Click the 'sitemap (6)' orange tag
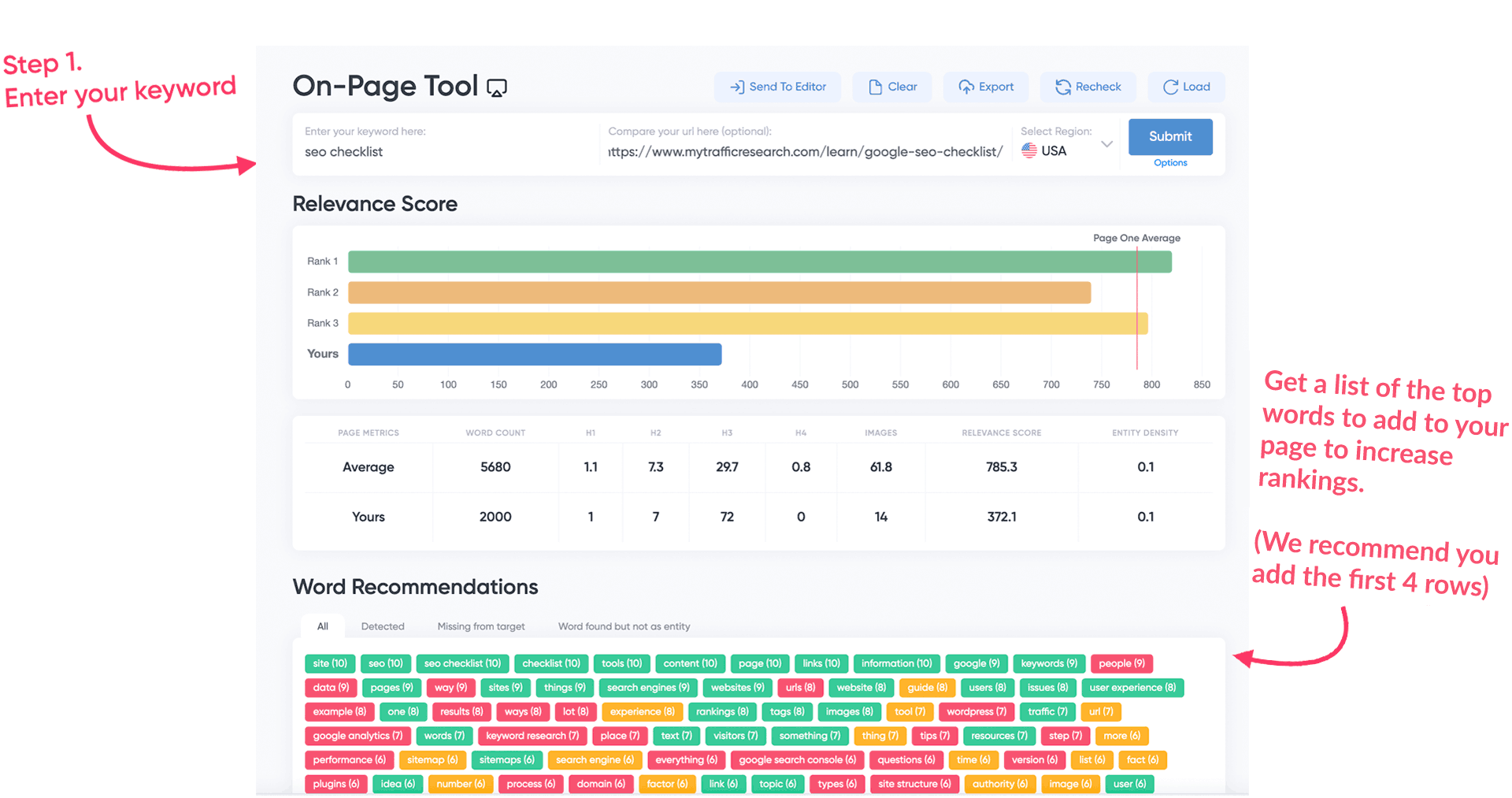1512x798 pixels. pyautogui.click(x=432, y=760)
